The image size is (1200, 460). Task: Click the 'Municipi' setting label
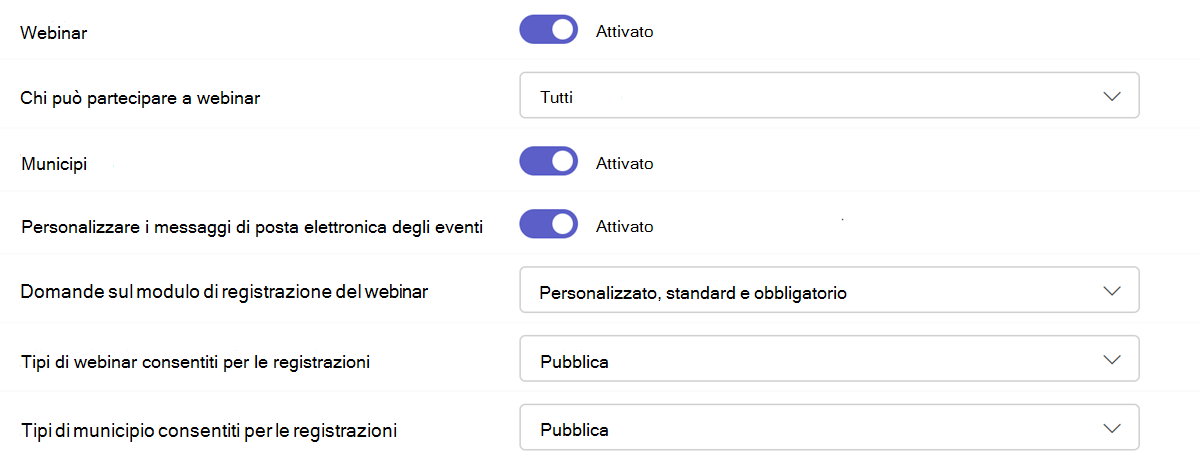54,164
